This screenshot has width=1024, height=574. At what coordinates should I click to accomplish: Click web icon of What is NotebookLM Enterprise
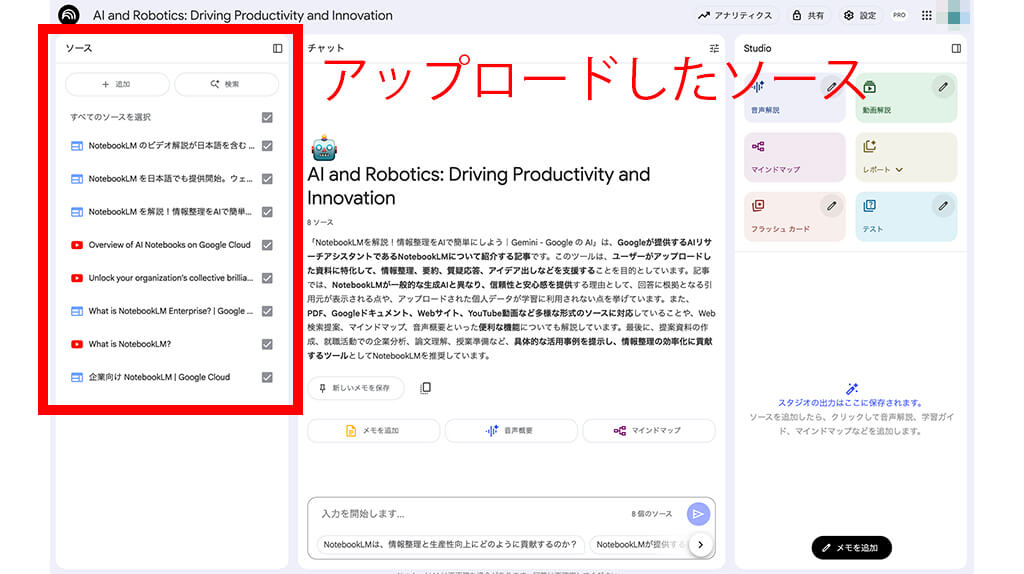pos(76,311)
